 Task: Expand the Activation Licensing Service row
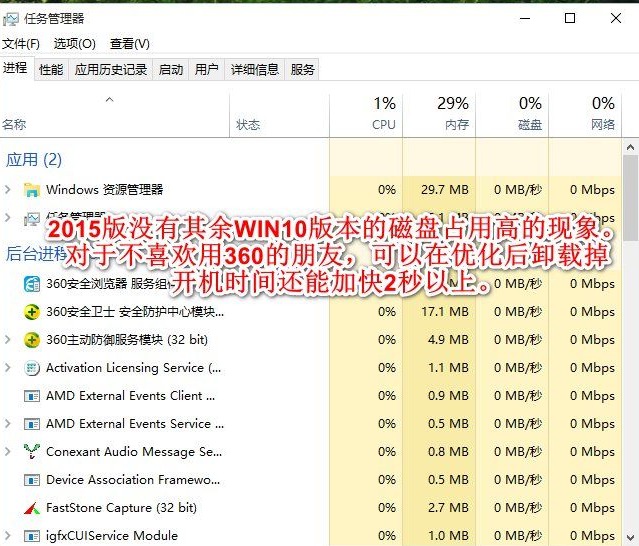(7, 368)
